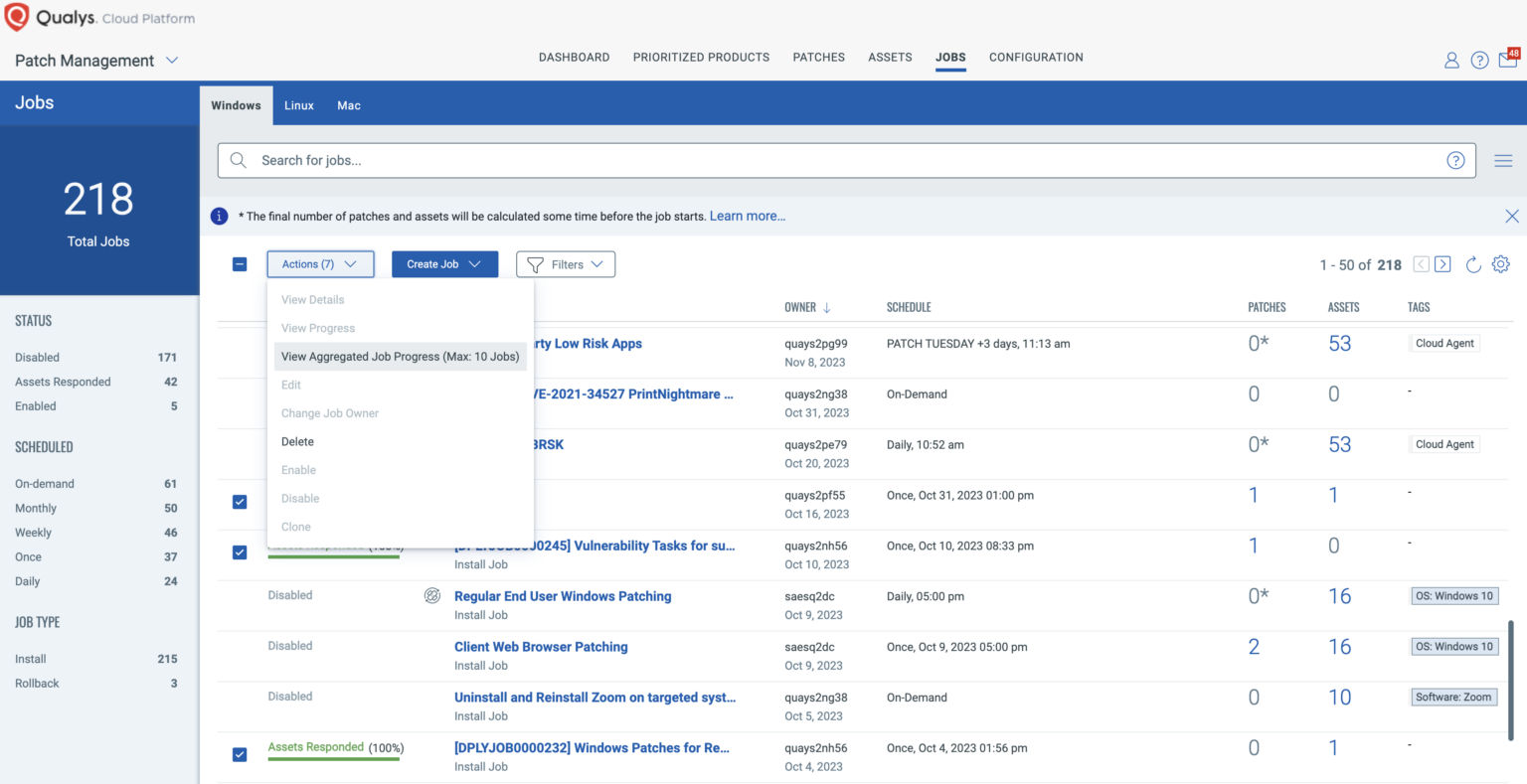Deselect the Vulnerability Tasks job checkbox
This screenshot has width=1527, height=784.
click(x=240, y=552)
